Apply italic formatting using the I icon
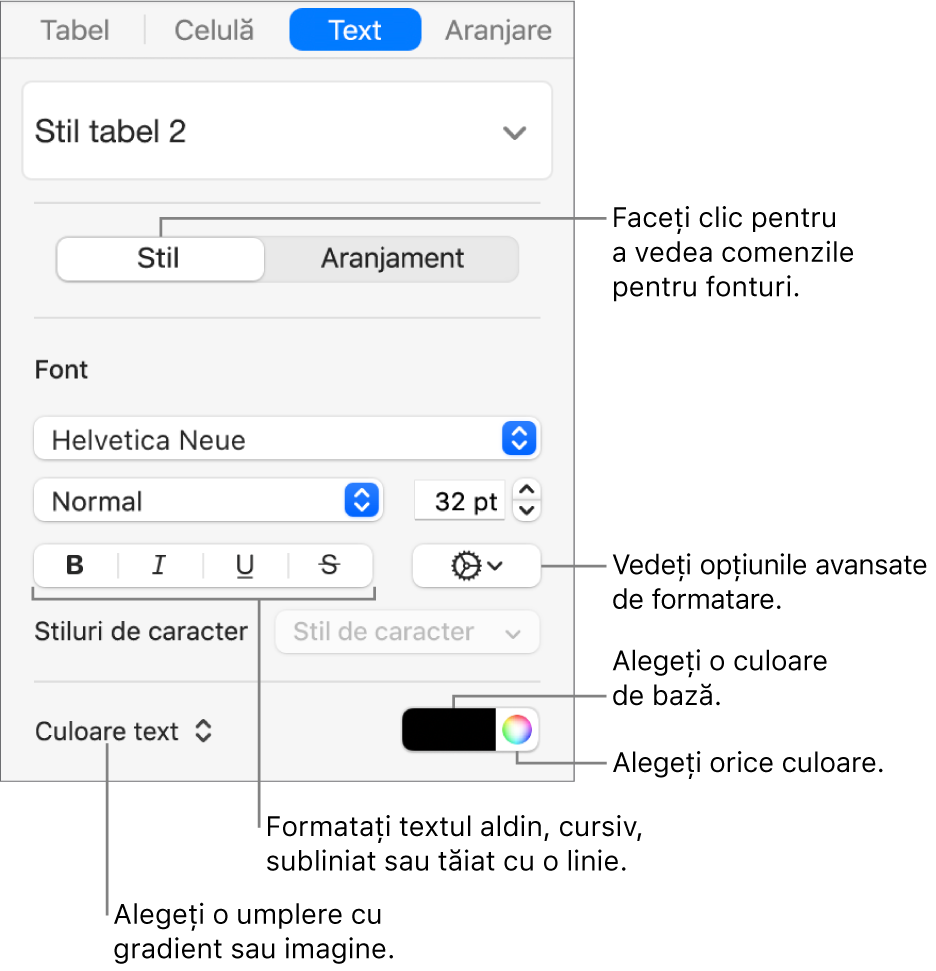This screenshot has height=971, width=936. click(159, 566)
